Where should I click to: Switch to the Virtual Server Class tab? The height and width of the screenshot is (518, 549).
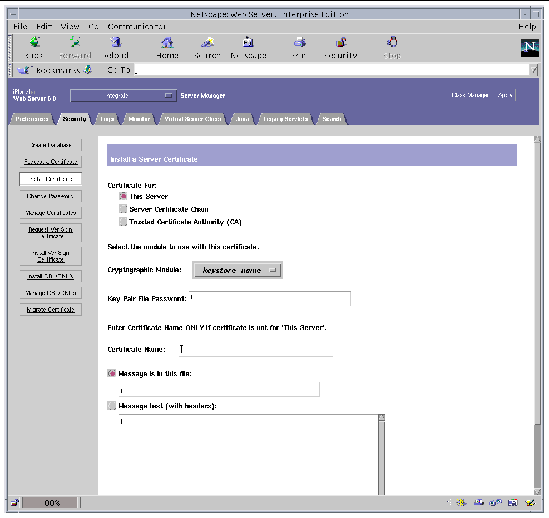coord(193,119)
